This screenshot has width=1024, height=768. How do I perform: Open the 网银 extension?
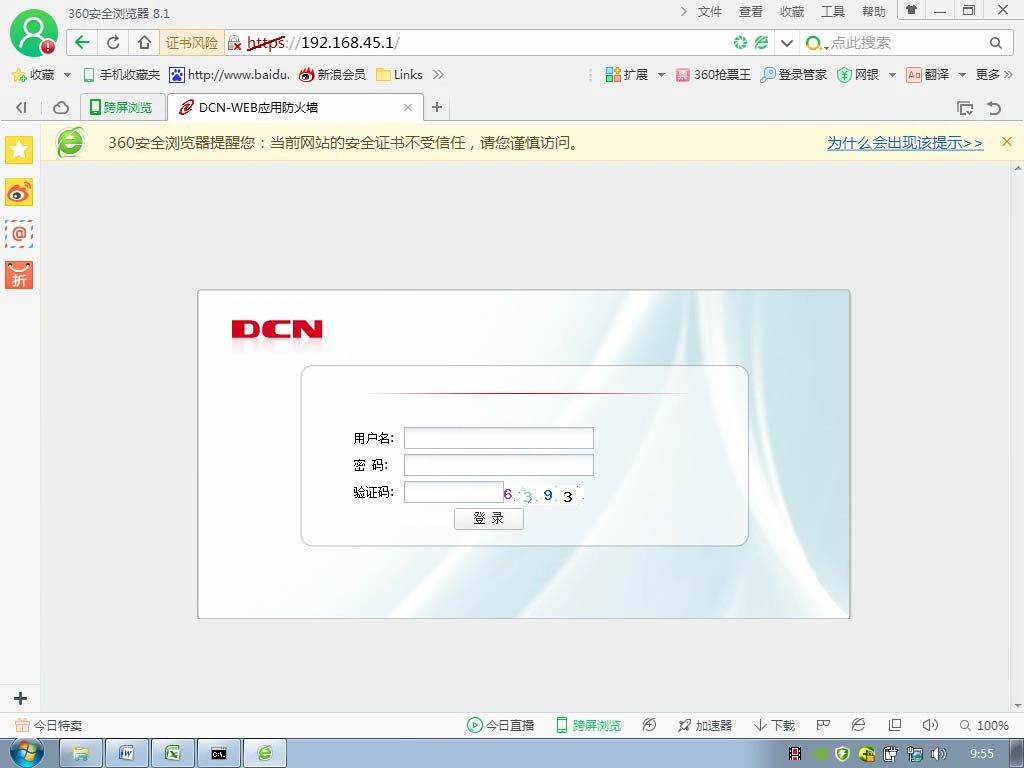tap(858, 75)
